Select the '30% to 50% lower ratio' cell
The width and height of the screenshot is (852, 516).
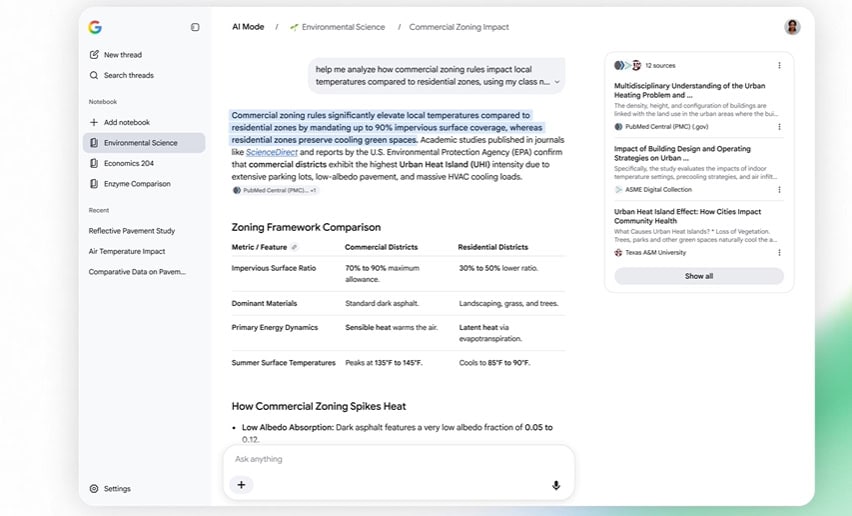(499, 268)
